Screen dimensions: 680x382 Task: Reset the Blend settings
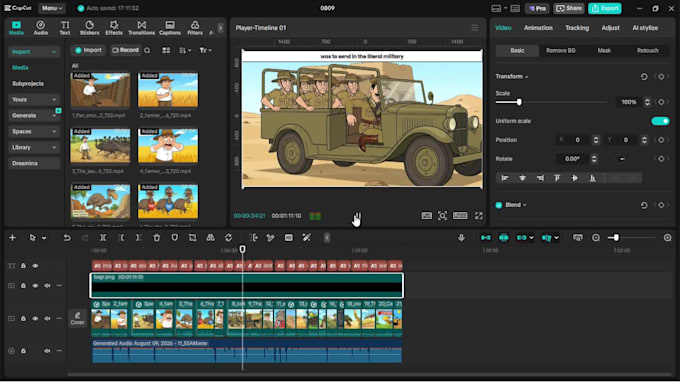pos(644,205)
